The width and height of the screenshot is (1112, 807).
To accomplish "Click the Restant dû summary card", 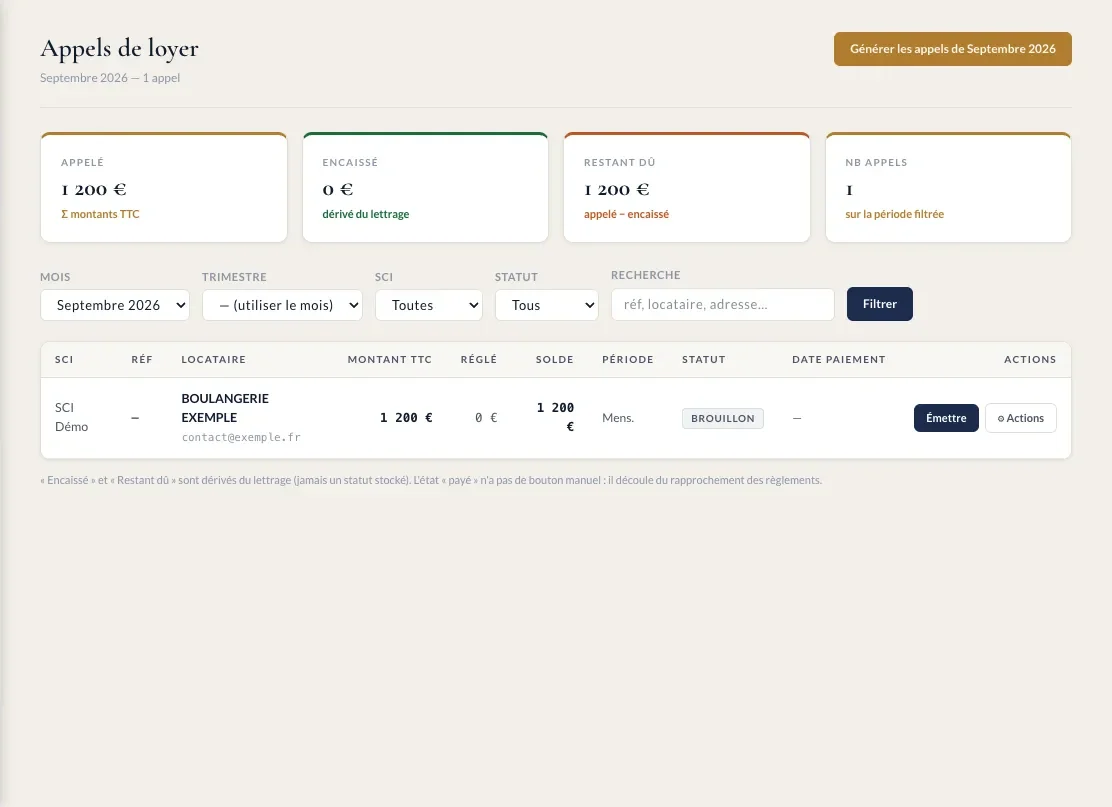I will (686, 187).
